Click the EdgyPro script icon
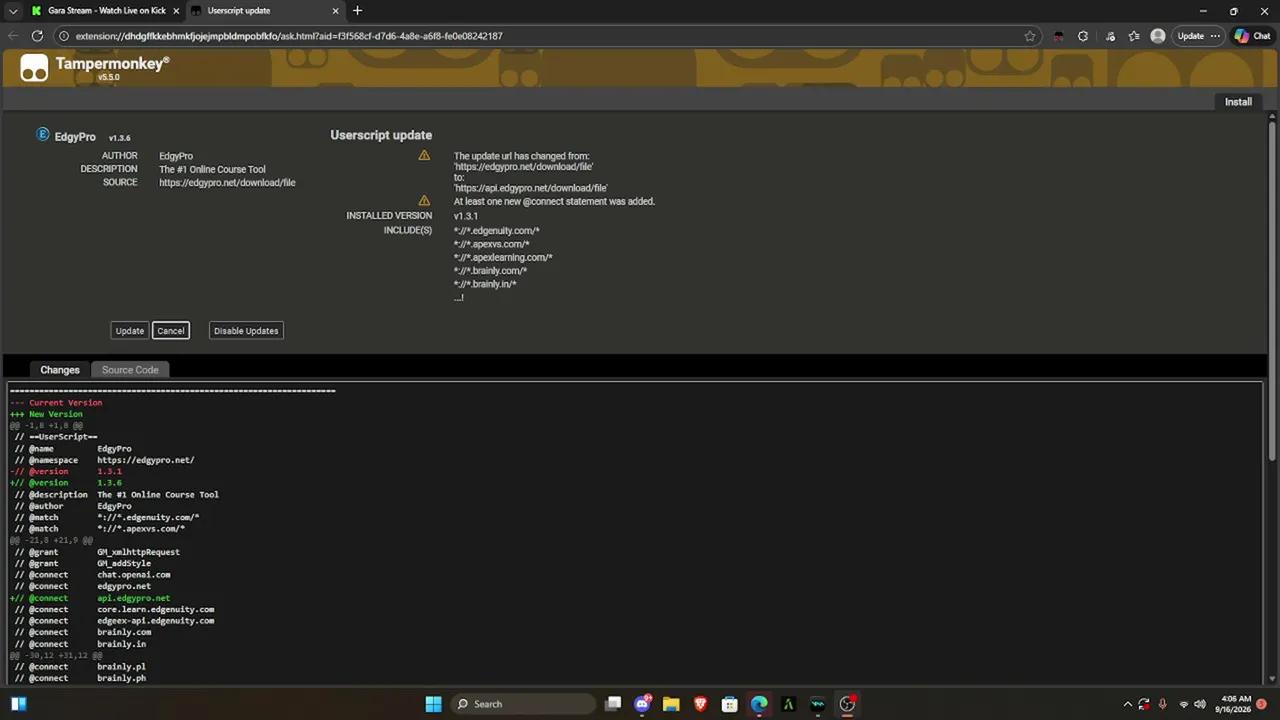This screenshot has width=1280, height=720. coord(43,135)
